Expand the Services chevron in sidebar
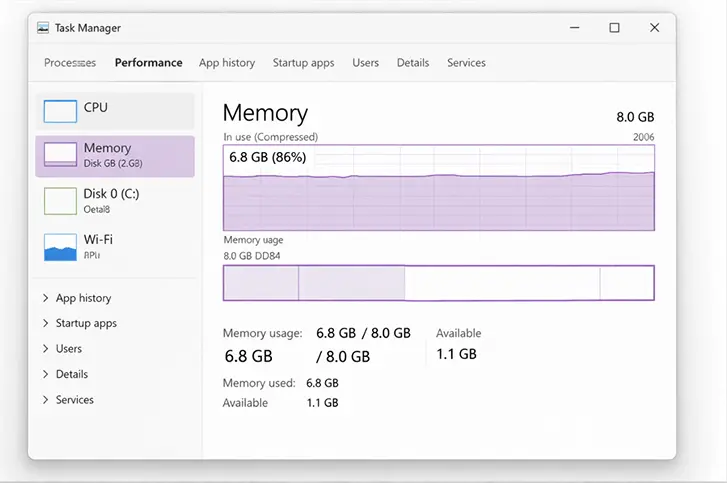Image resolution: width=727 pixels, height=483 pixels. pos(45,400)
